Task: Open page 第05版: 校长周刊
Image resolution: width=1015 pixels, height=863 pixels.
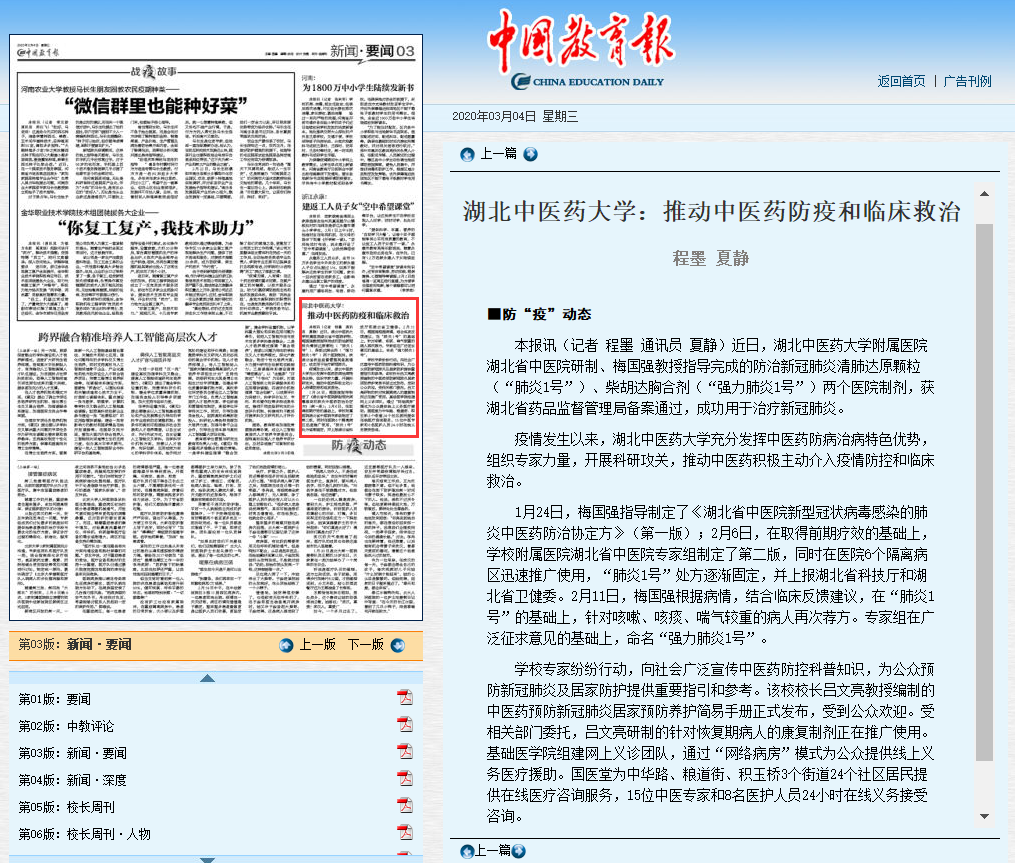Action: [x=67, y=807]
